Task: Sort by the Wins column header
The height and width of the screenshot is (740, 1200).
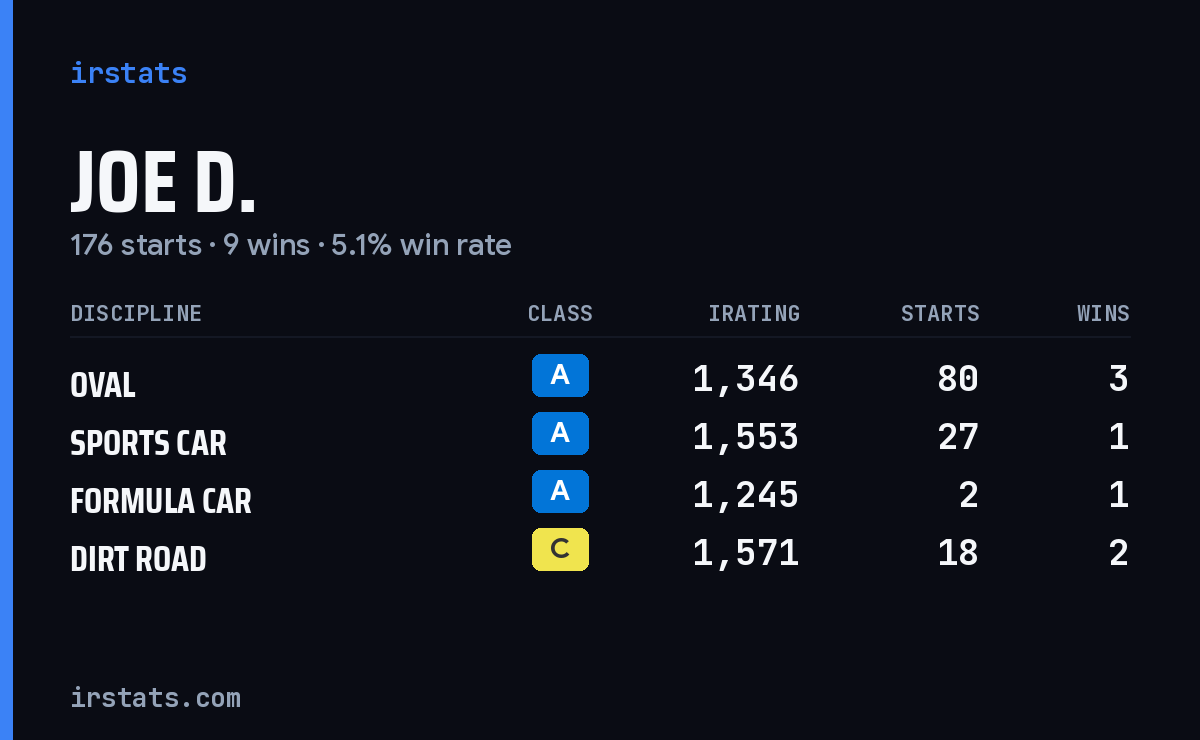Action: [x=1103, y=314]
